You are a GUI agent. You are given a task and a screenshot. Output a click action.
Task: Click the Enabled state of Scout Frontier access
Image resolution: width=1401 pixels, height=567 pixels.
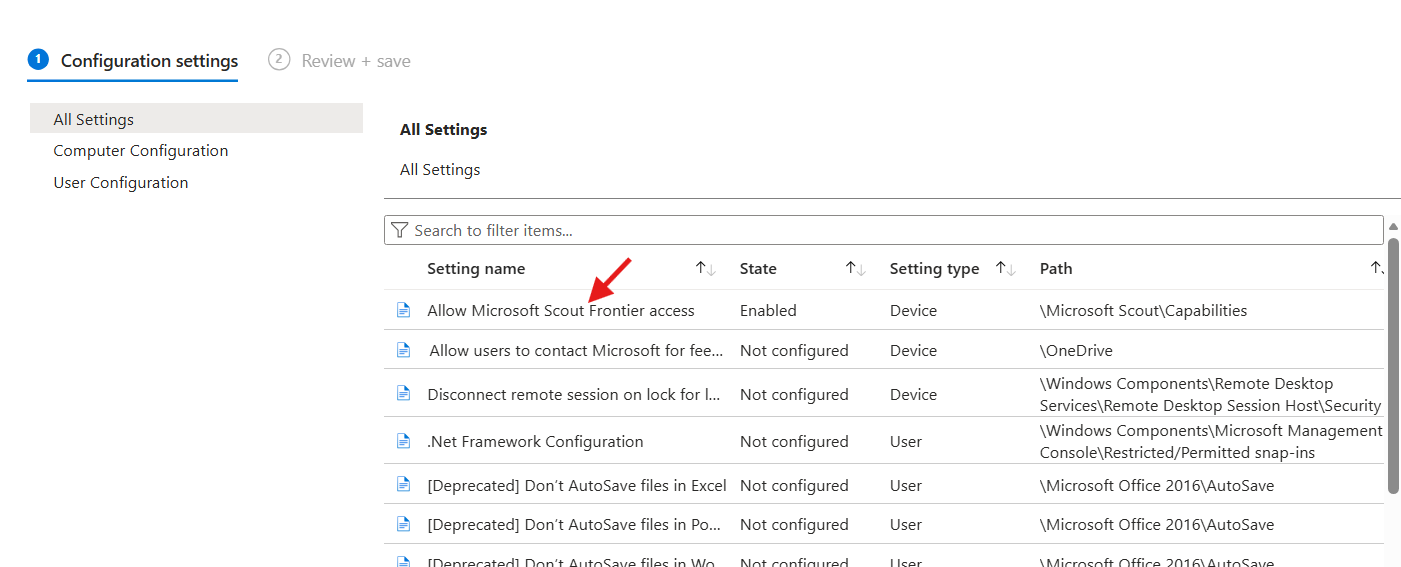tap(768, 310)
